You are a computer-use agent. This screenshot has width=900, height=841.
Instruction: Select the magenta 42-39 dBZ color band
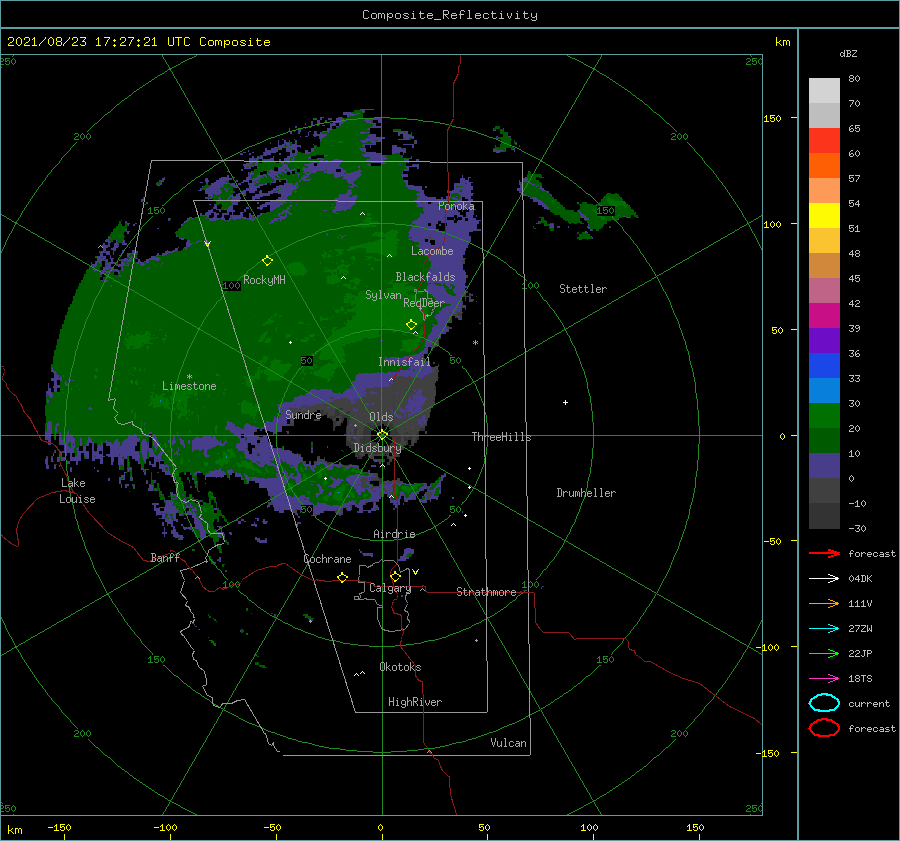(x=824, y=316)
